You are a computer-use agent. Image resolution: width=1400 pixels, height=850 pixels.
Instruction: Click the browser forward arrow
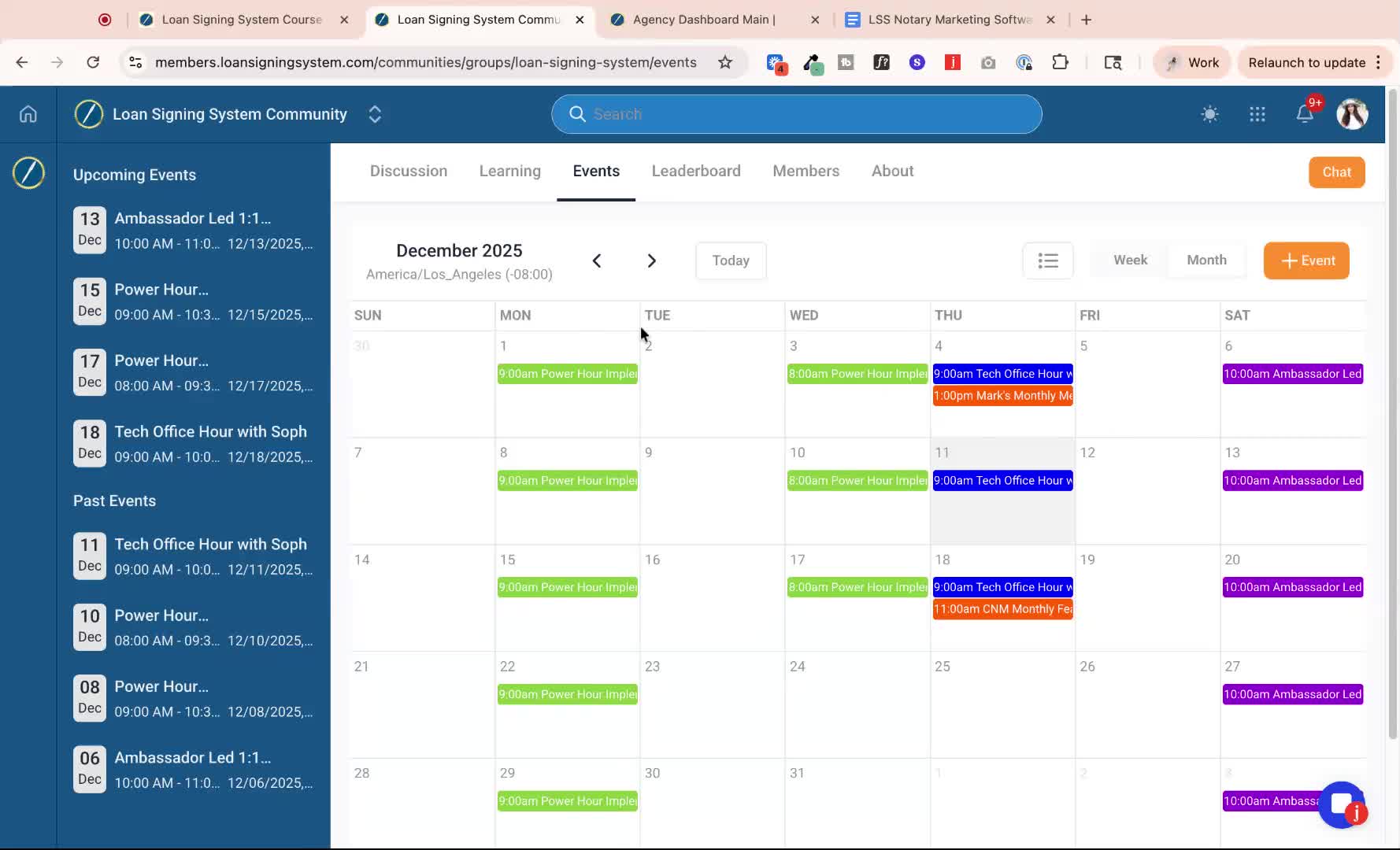coord(57,62)
